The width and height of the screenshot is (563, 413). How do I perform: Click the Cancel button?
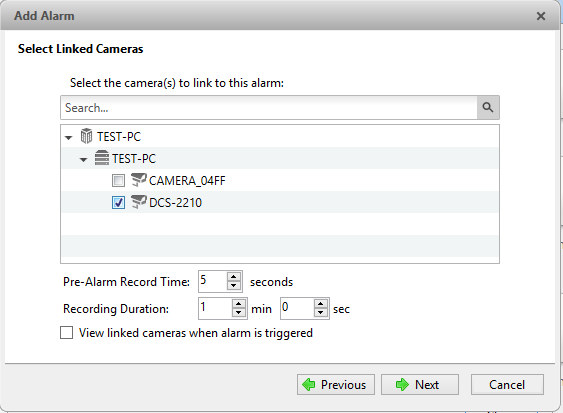pos(507,385)
